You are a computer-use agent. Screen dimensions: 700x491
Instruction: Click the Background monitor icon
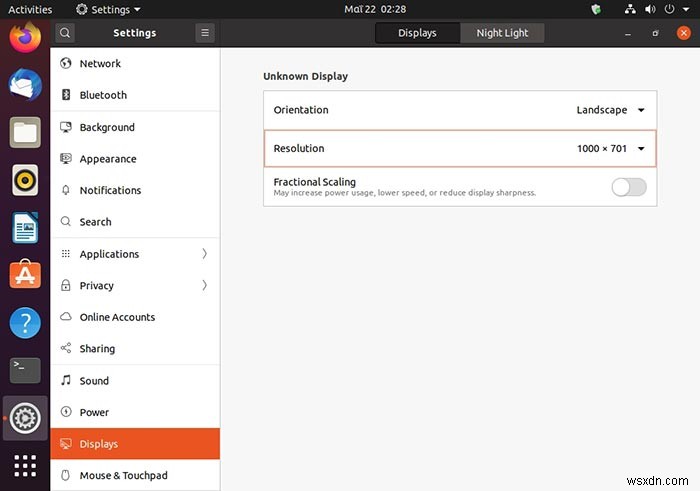coord(66,127)
